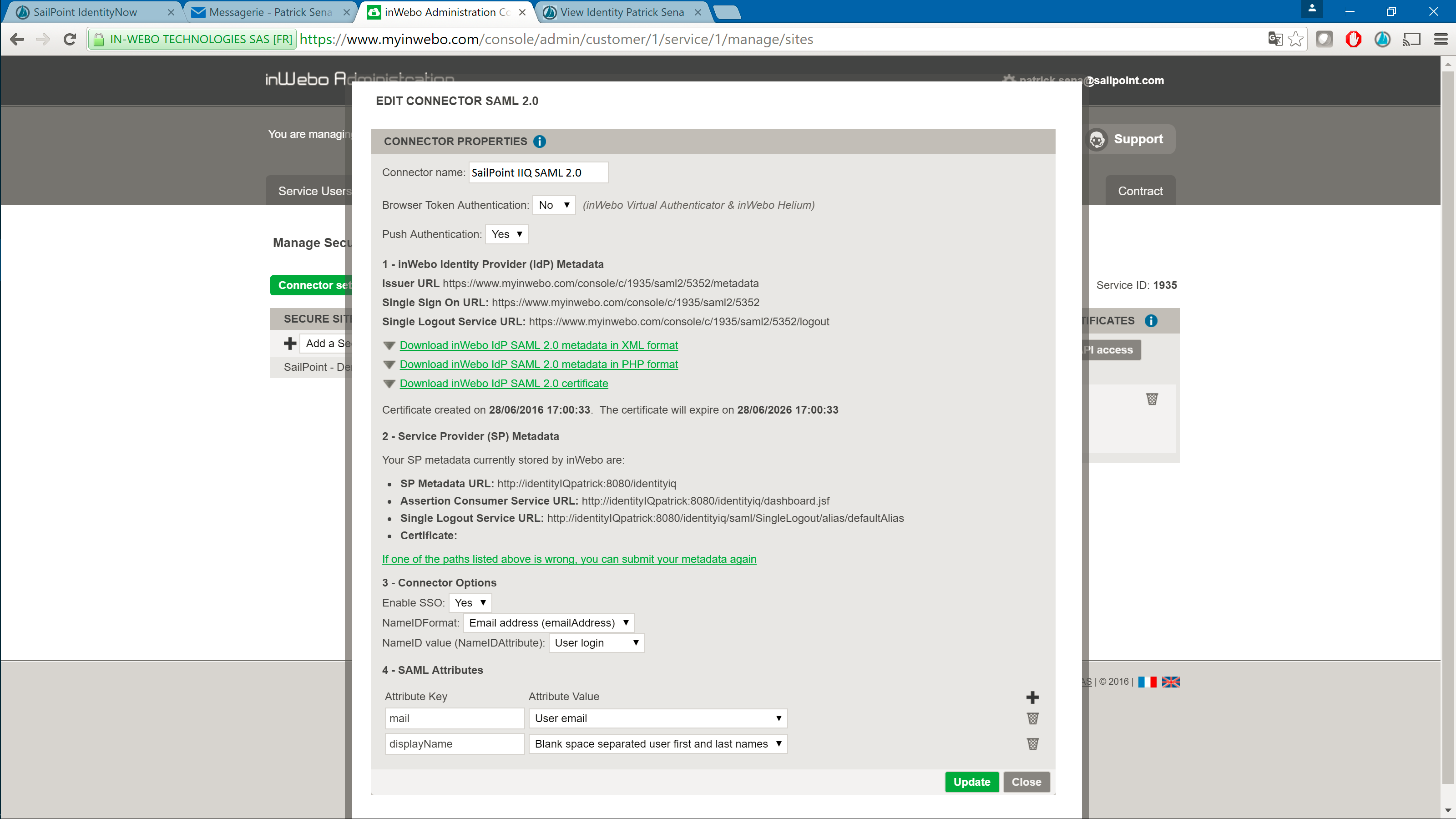Bookmark this page with star icon

[1295, 40]
